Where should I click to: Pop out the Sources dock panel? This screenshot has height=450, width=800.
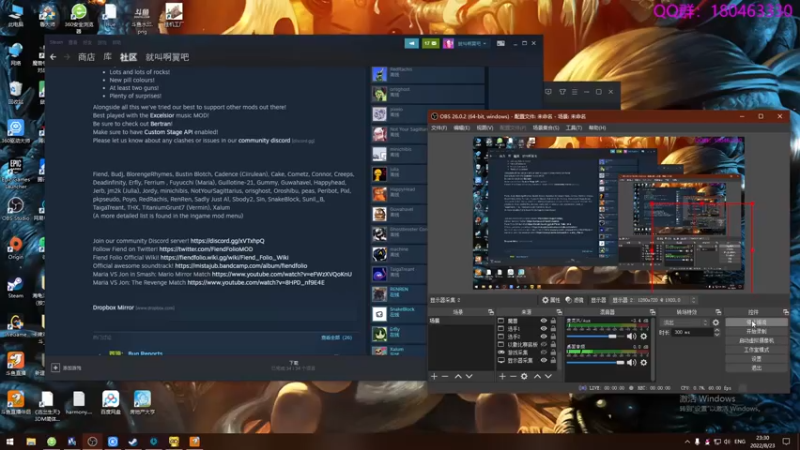coord(559,312)
